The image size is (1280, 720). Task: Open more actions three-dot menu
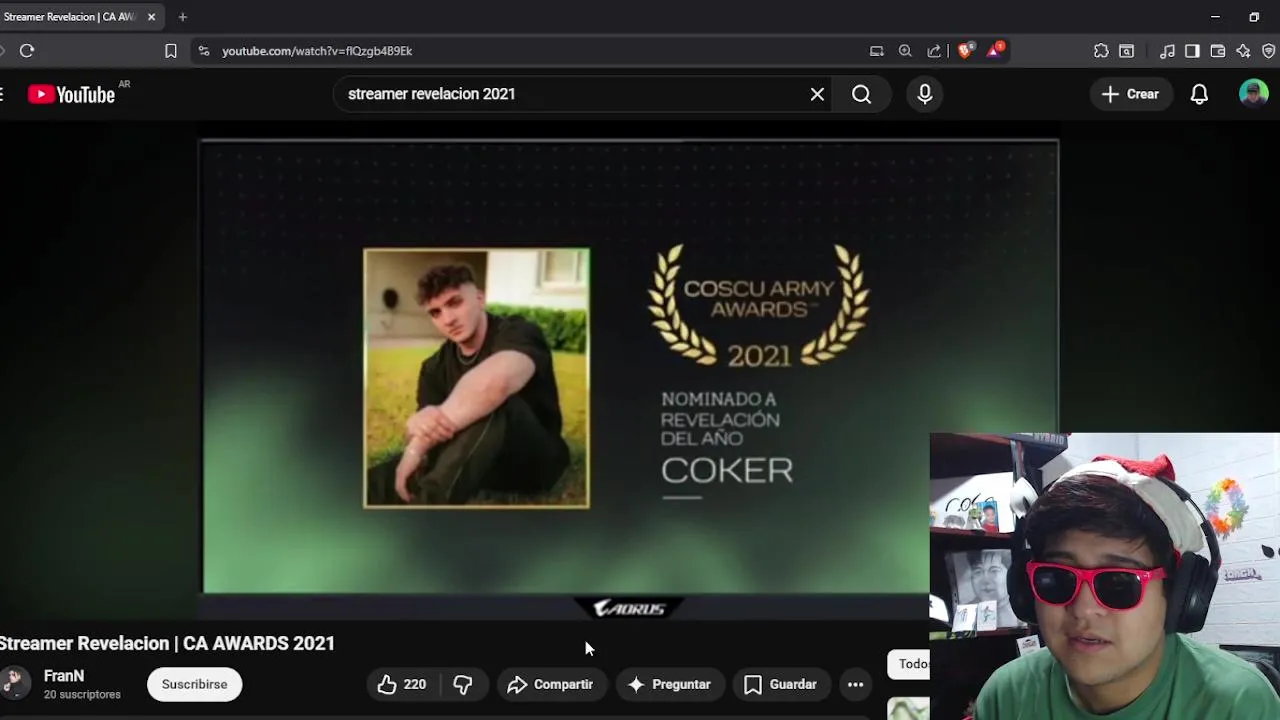[855, 684]
